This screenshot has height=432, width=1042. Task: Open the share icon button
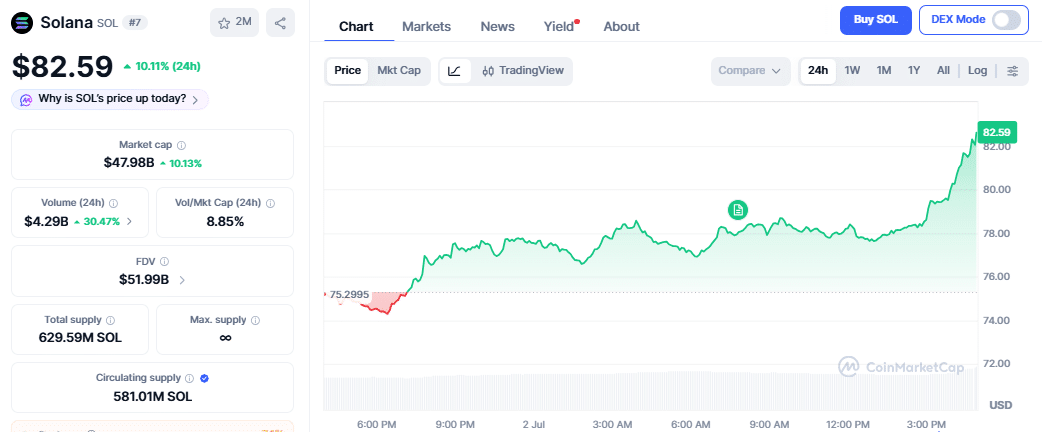coord(280,23)
